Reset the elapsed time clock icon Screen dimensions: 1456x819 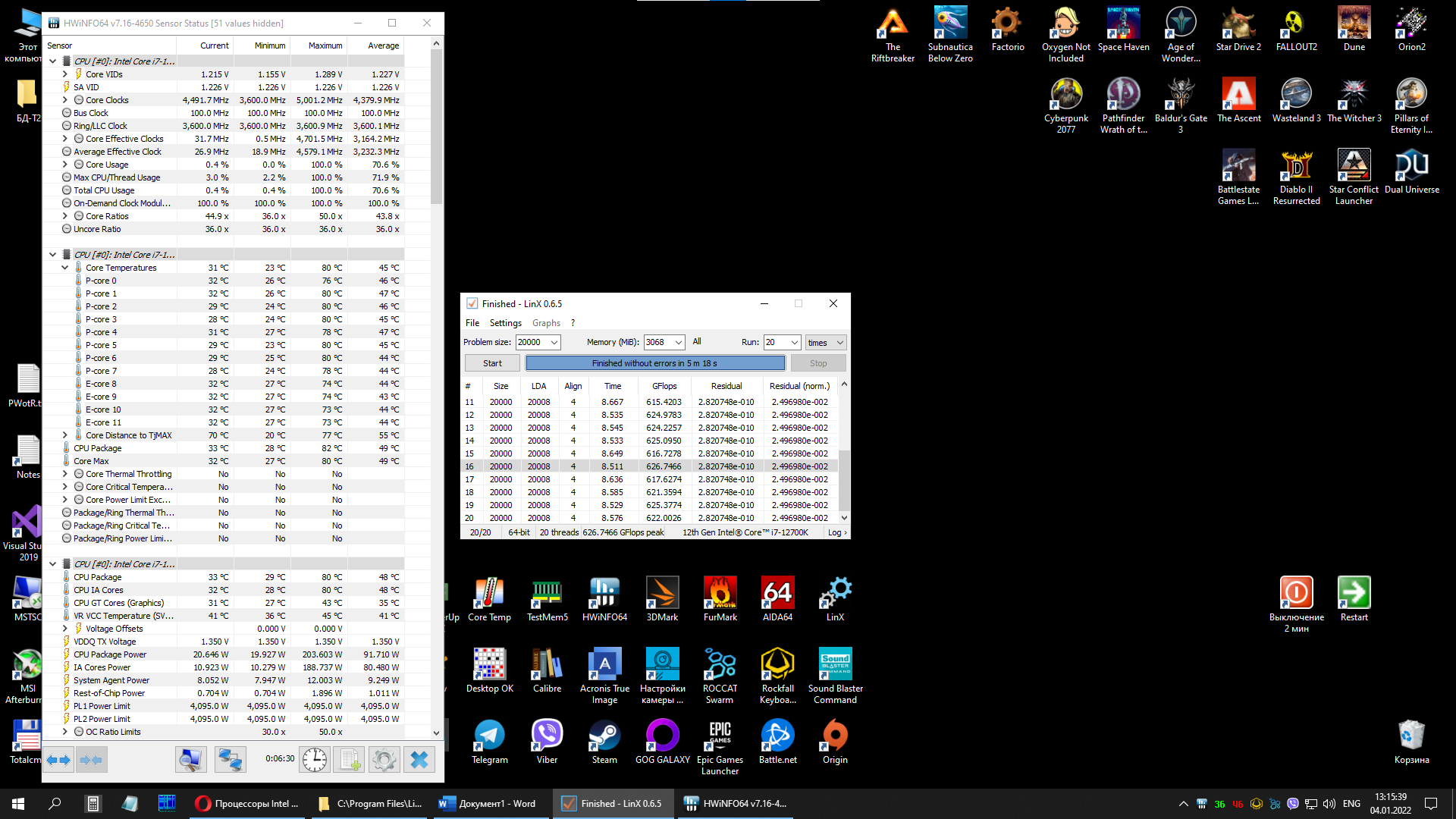pyautogui.click(x=314, y=759)
